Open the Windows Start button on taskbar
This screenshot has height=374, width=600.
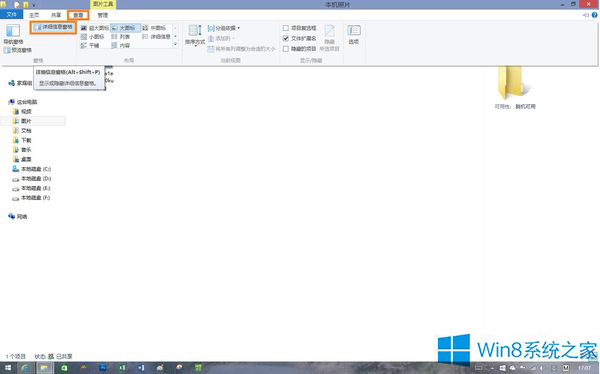point(8,368)
